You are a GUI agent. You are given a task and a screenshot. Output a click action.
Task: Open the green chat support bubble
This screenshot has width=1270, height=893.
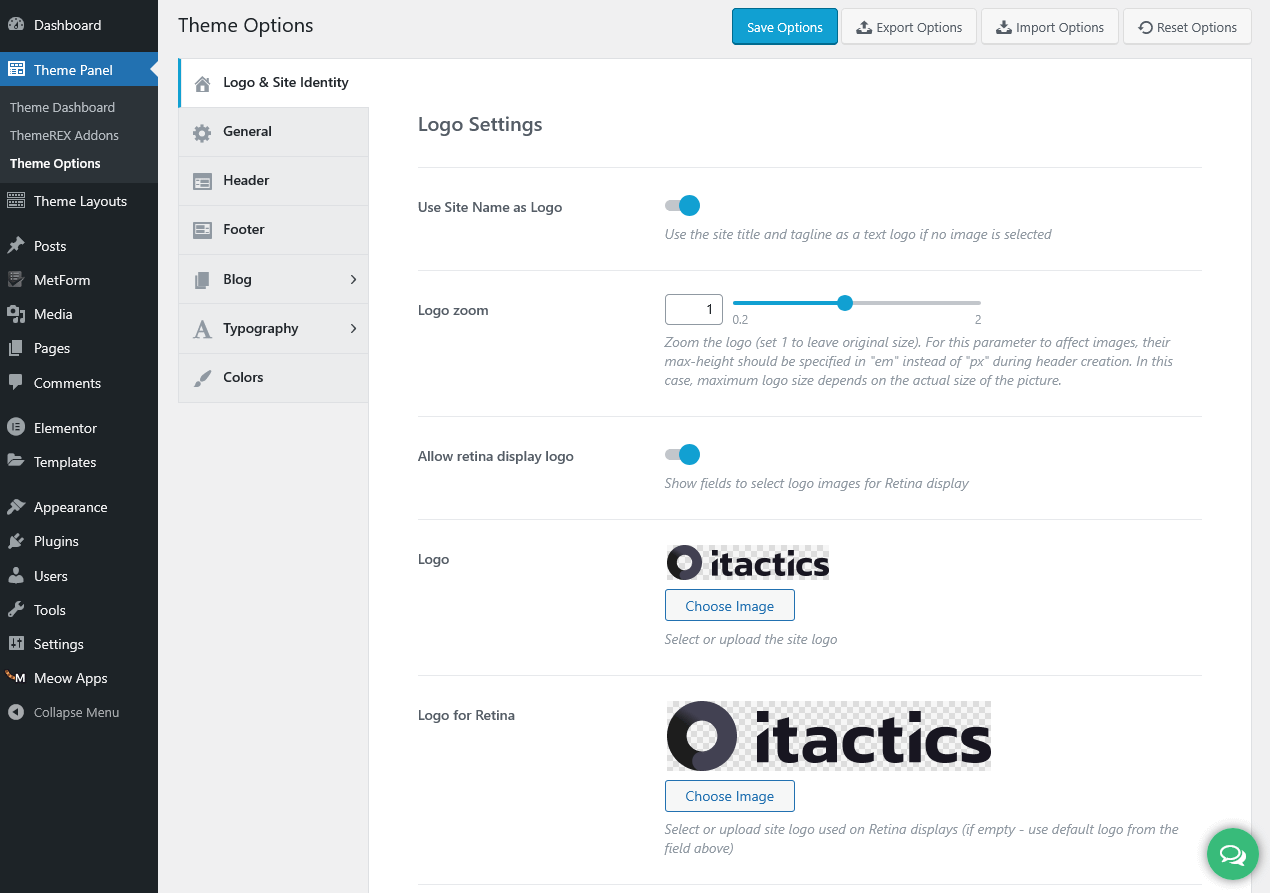click(1232, 855)
